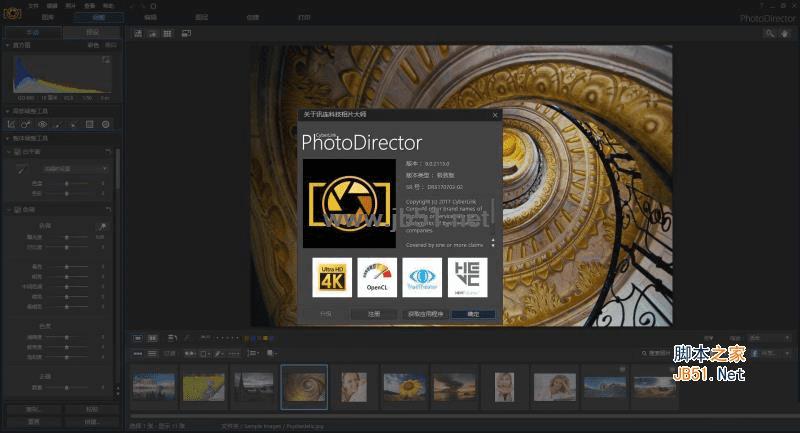Adjust the 色调 slider under white balance

click(x=66, y=194)
